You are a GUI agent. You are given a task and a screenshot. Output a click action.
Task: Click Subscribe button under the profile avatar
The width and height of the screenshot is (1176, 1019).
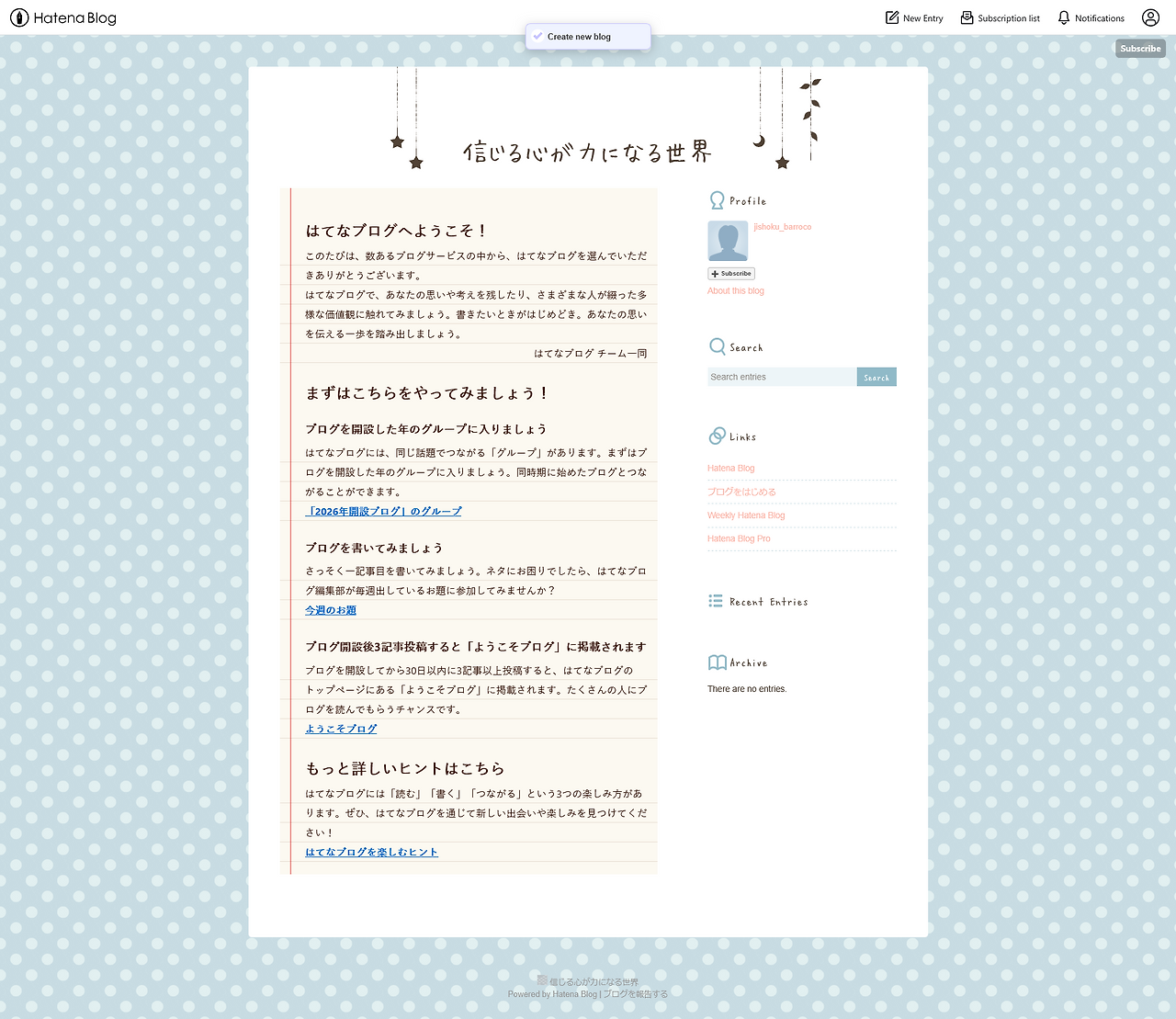730,273
